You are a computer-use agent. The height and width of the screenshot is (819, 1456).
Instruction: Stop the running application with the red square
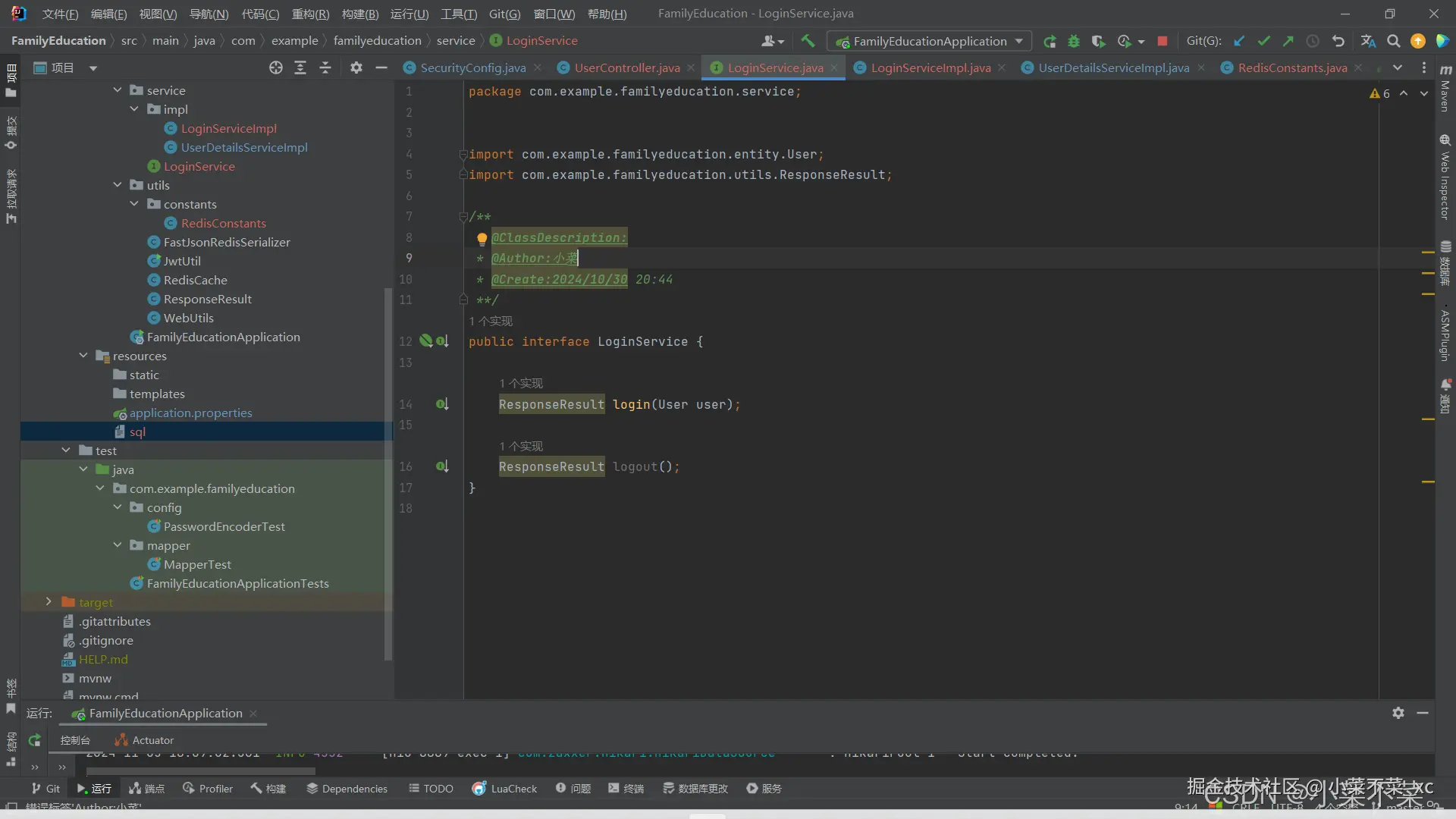pyautogui.click(x=1162, y=42)
